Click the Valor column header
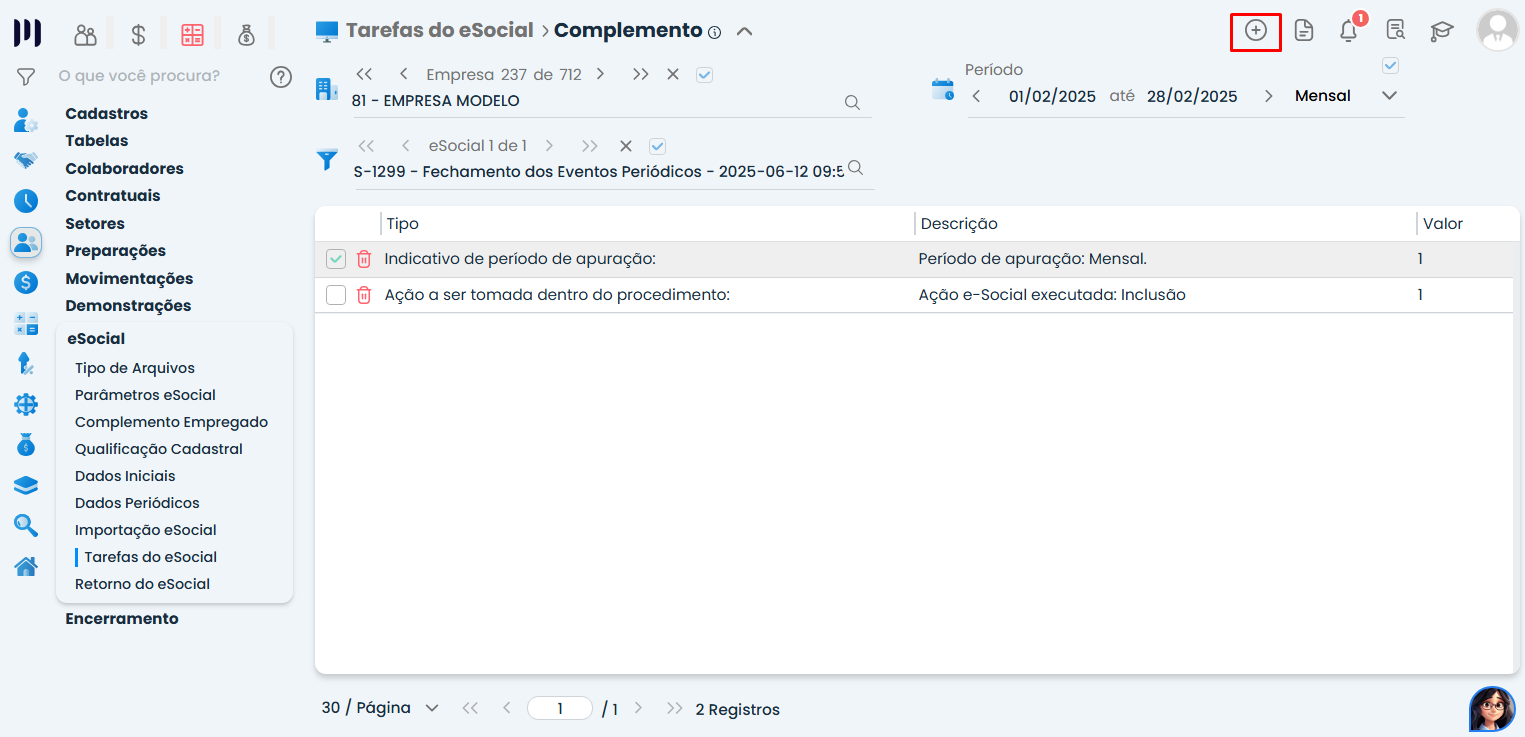1525x737 pixels. pos(1443,224)
